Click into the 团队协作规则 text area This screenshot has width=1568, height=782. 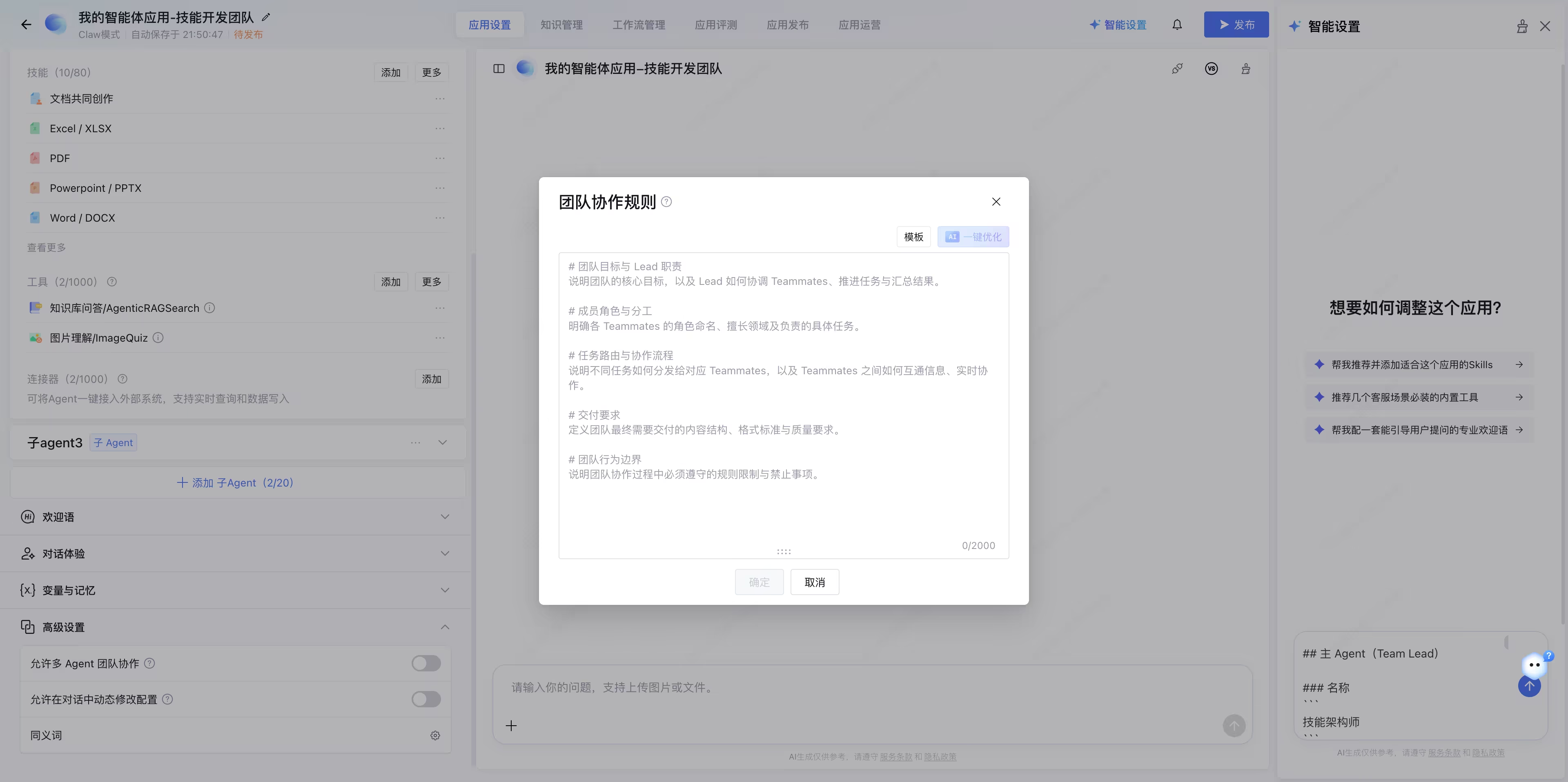point(784,406)
